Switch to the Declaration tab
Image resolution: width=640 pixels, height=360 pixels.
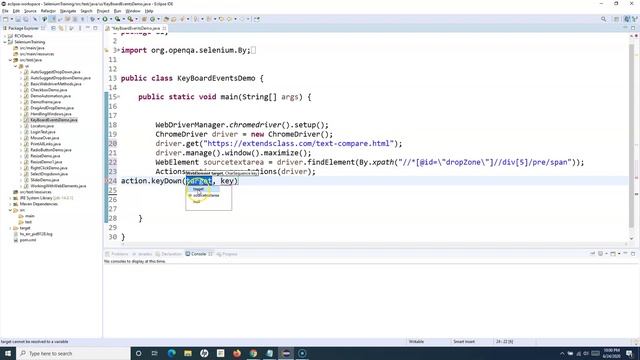pos(169,254)
